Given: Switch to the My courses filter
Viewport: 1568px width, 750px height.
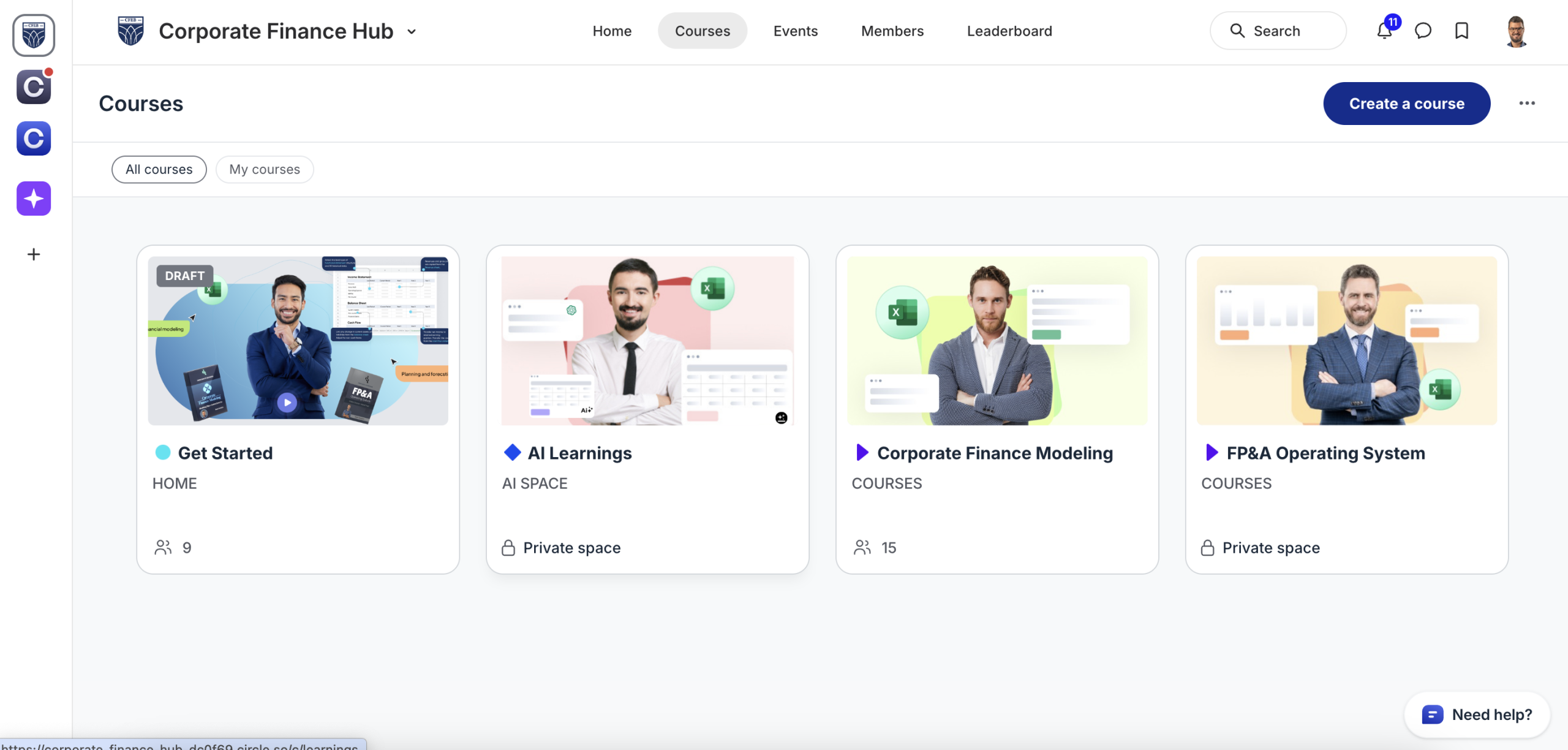Looking at the screenshot, I should pos(265,169).
